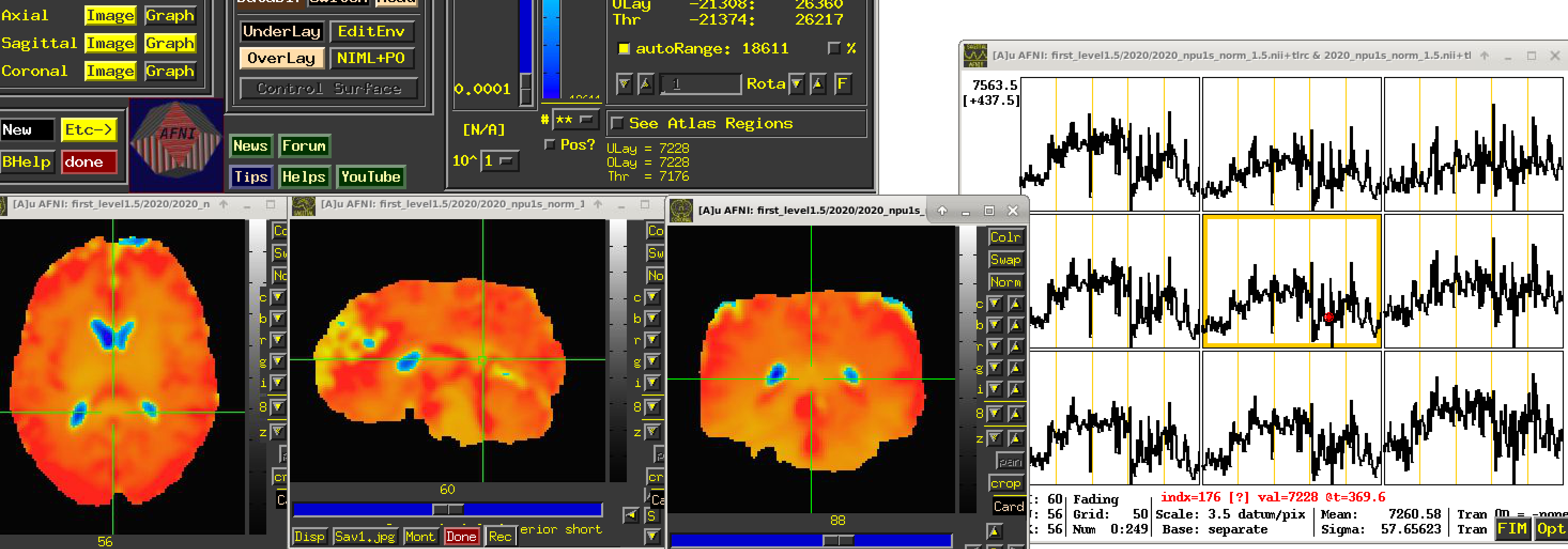The image size is (1568, 549).
Task: Open the FIM menu in graph window
Action: click(x=1512, y=529)
